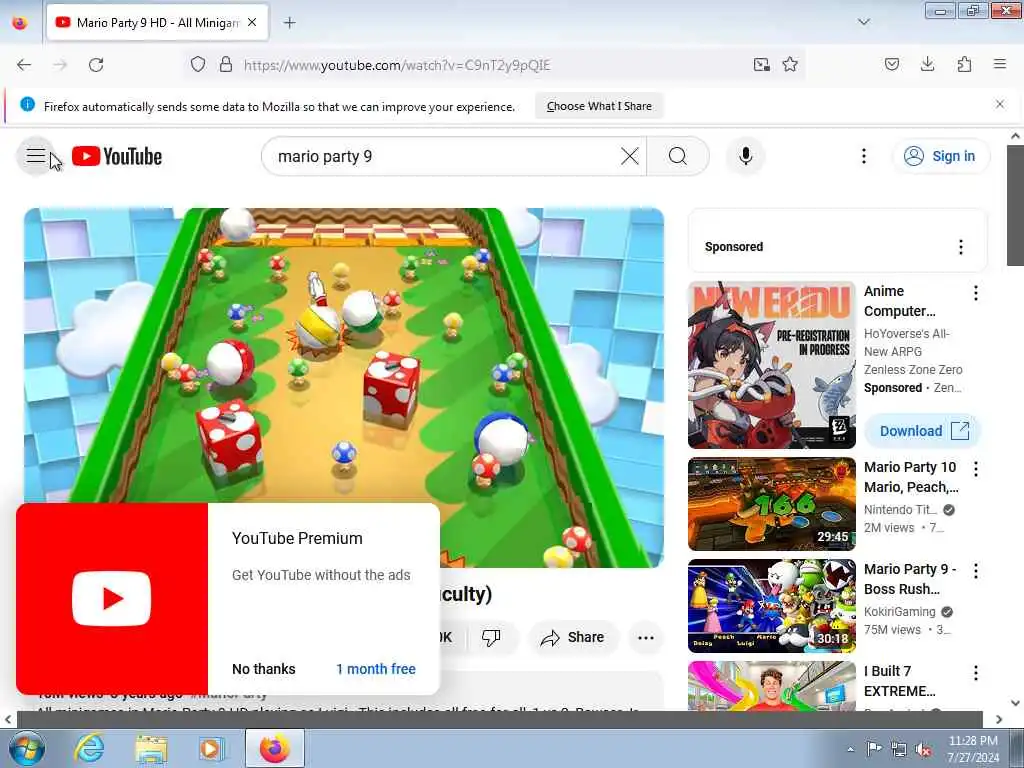Accept 1 month free Premium offer
Image resolution: width=1024 pixels, height=768 pixels.
click(x=376, y=669)
